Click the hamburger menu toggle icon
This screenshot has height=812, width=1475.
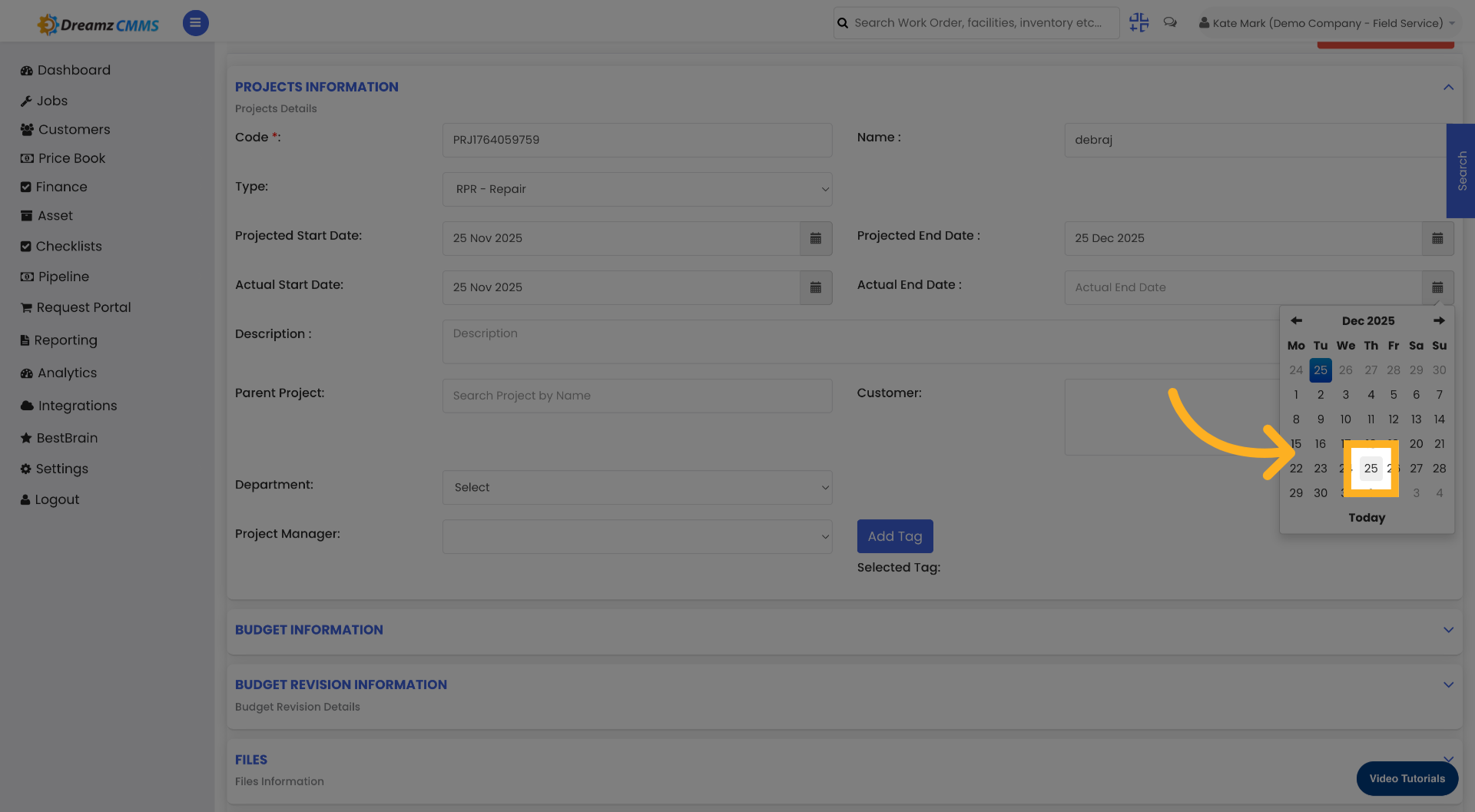pyautogui.click(x=195, y=23)
